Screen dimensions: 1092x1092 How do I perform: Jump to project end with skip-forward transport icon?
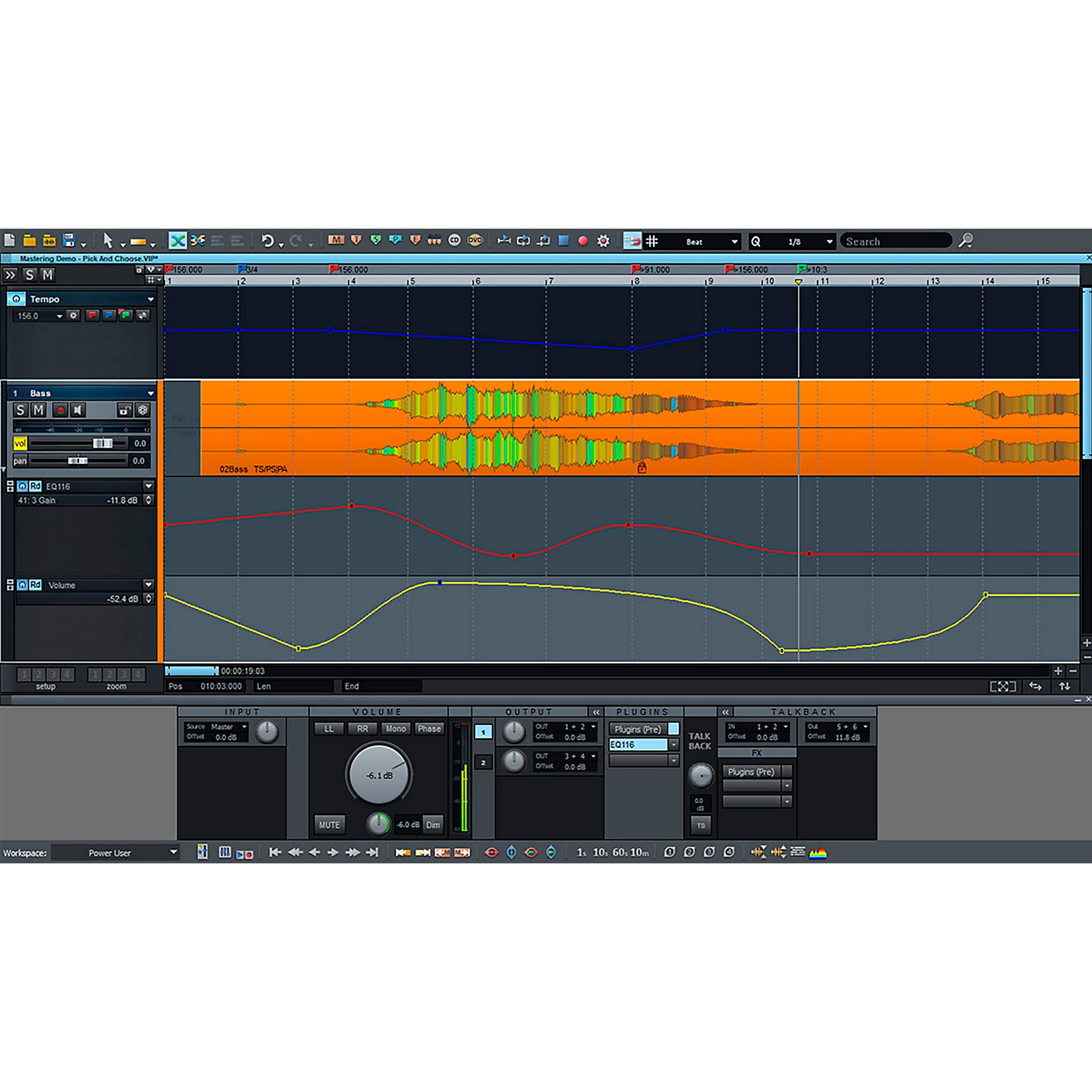pos(372,852)
